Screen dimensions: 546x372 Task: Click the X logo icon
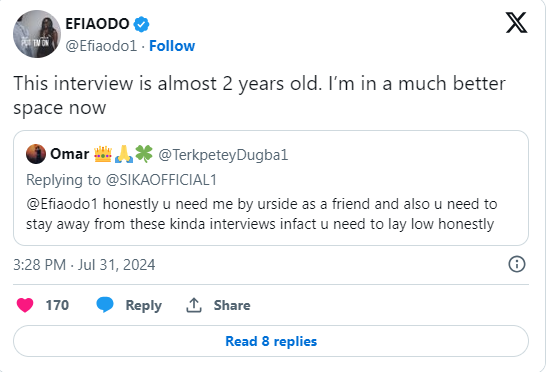(516, 23)
